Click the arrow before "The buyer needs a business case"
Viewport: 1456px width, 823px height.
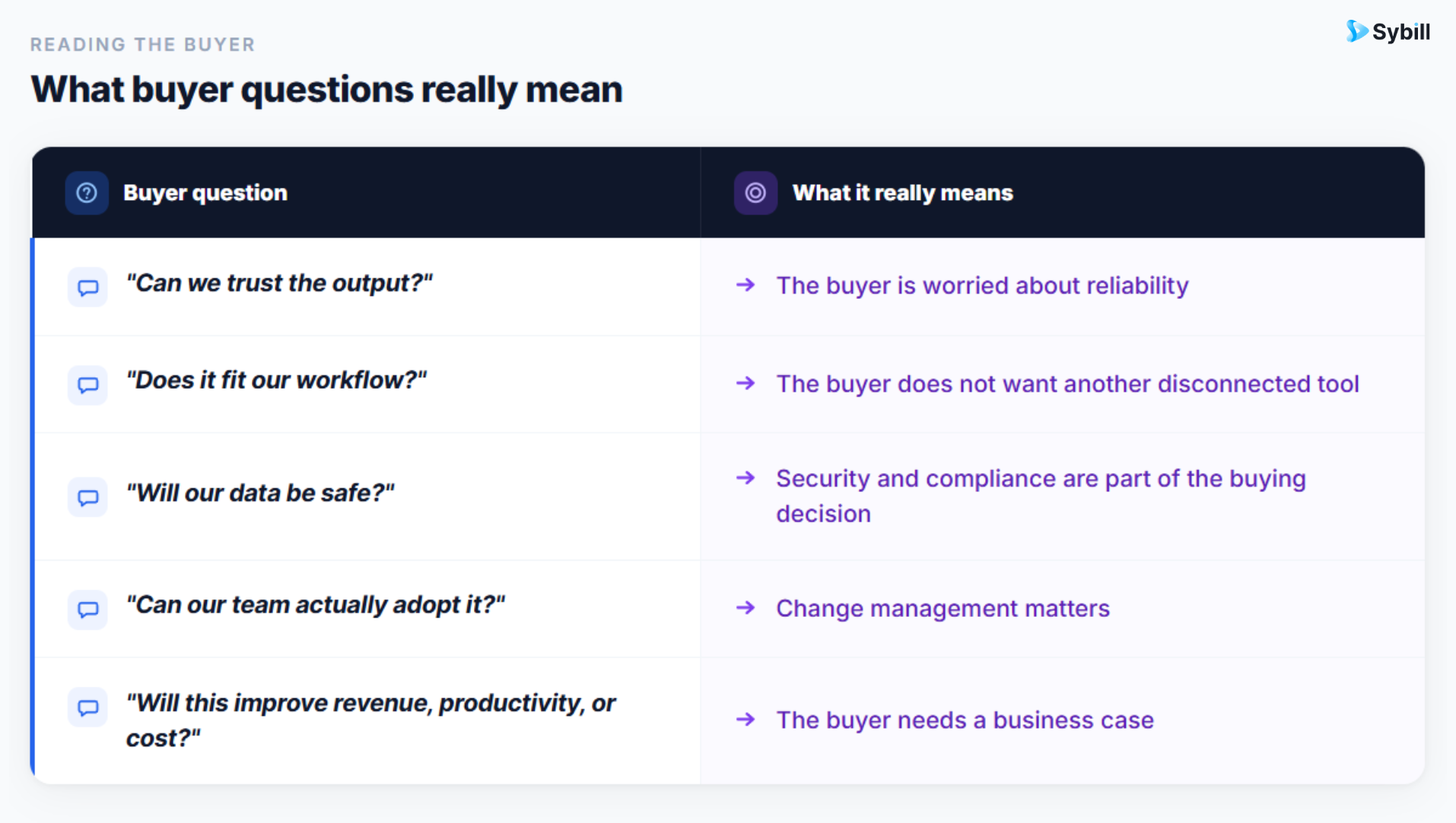point(745,720)
